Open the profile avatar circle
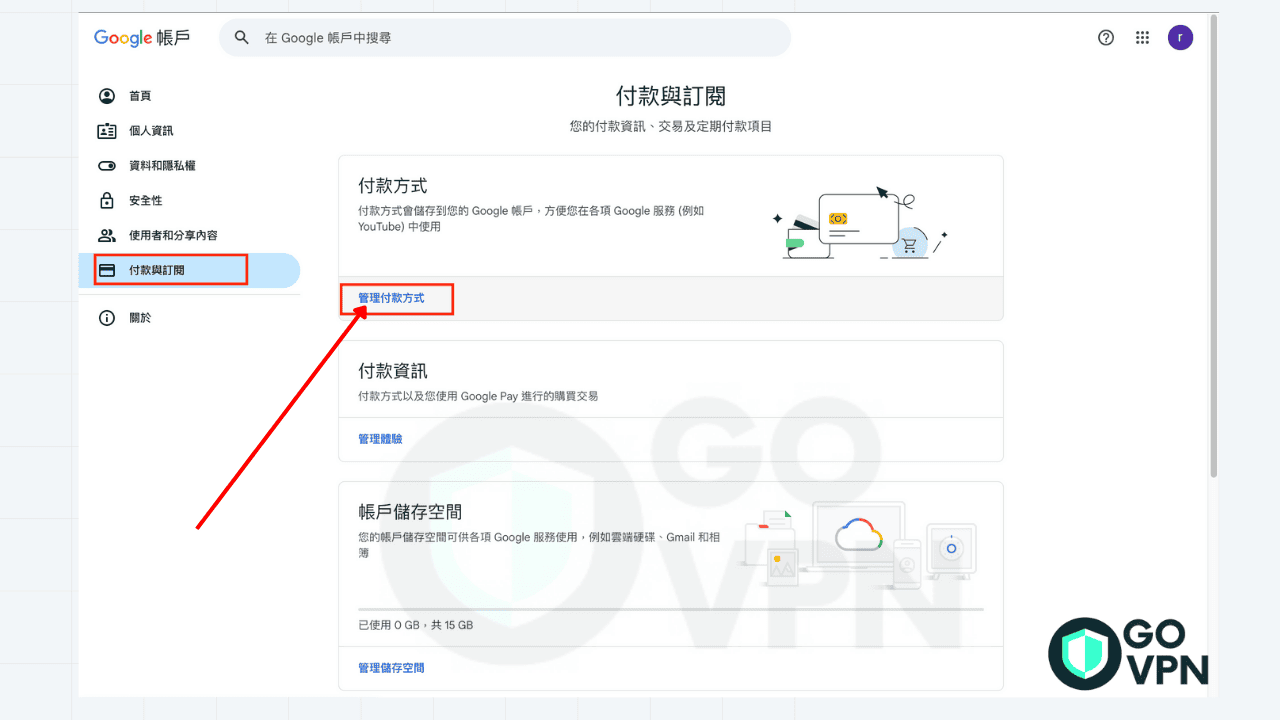The width and height of the screenshot is (1280, 720). [1180, 37]
